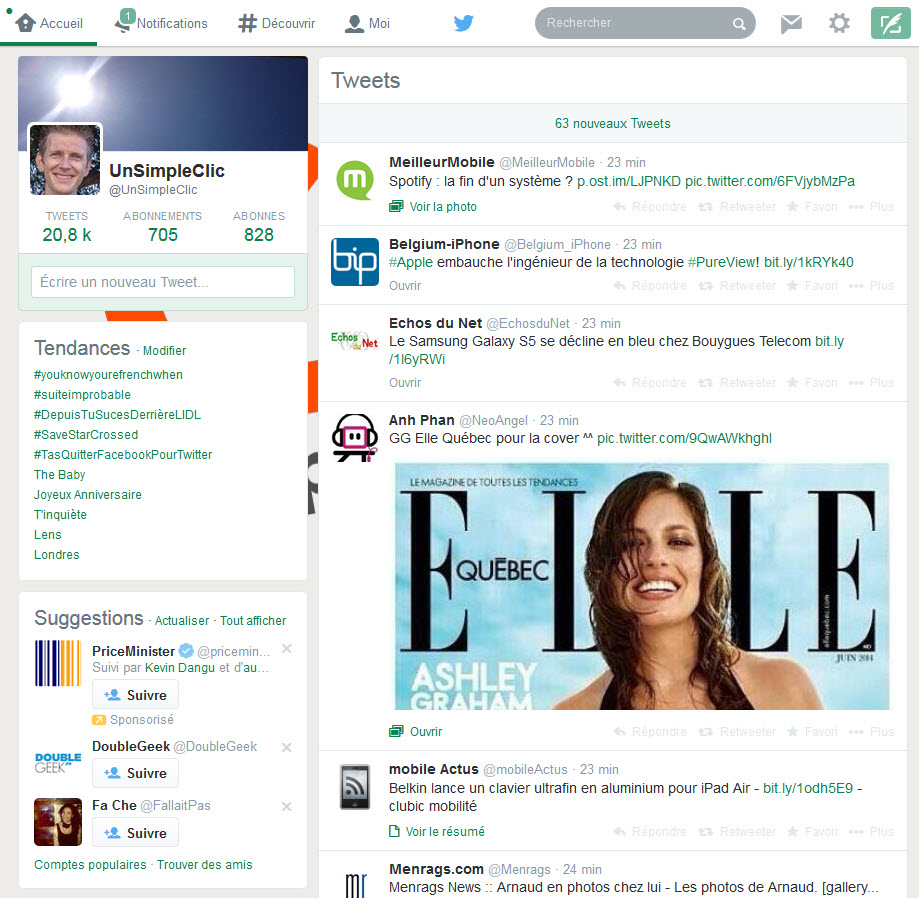
Task: Retweet Echos du Net Samsung tweet
Action: pos(737,382)
